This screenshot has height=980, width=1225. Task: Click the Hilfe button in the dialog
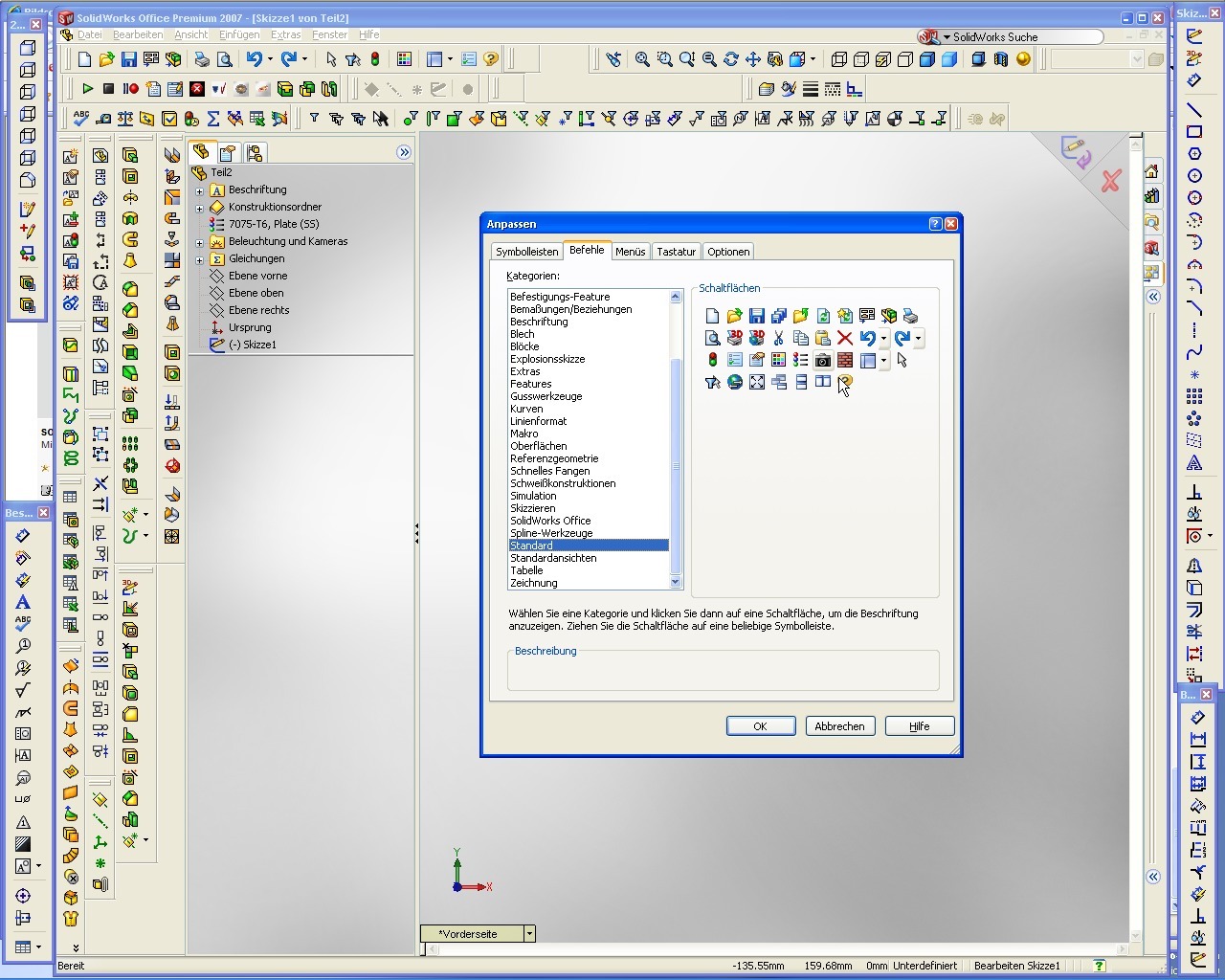pos(920,726)
